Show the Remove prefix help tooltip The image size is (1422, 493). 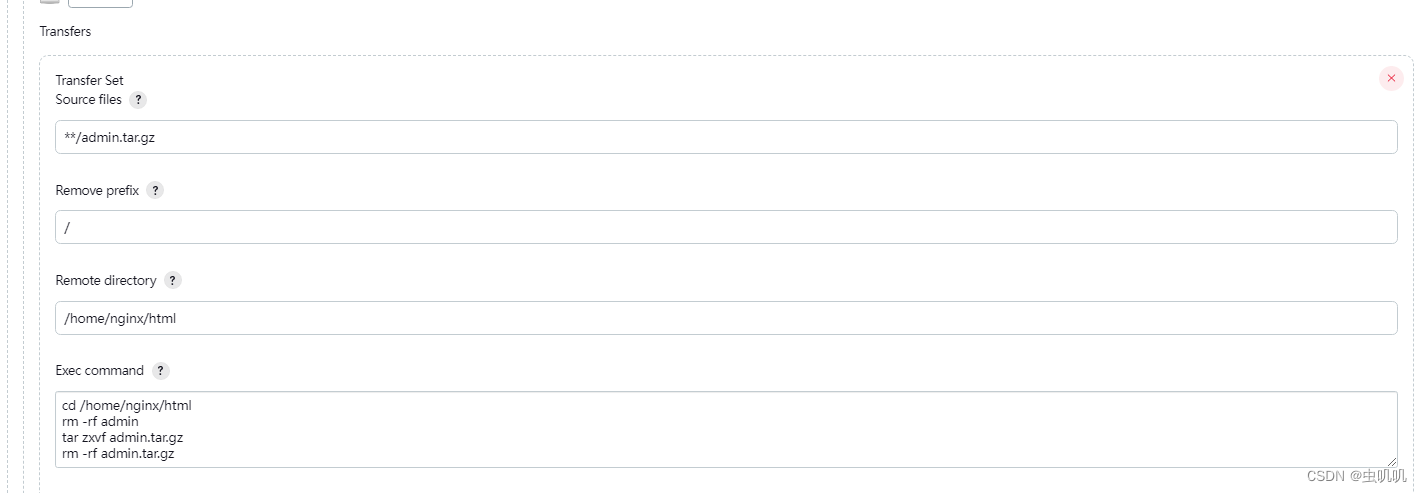(x=155, y=190)
